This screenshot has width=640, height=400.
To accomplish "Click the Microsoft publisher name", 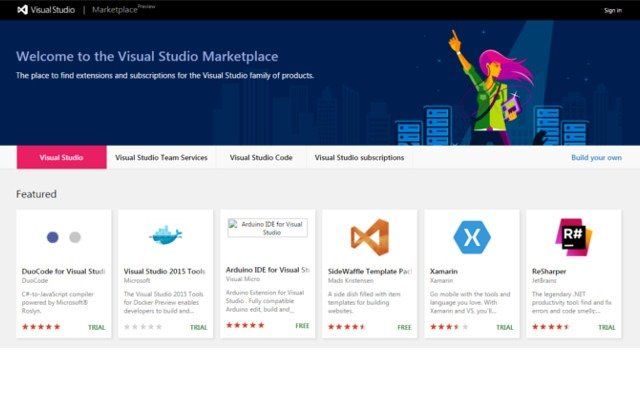I will [x=137, y=281].
